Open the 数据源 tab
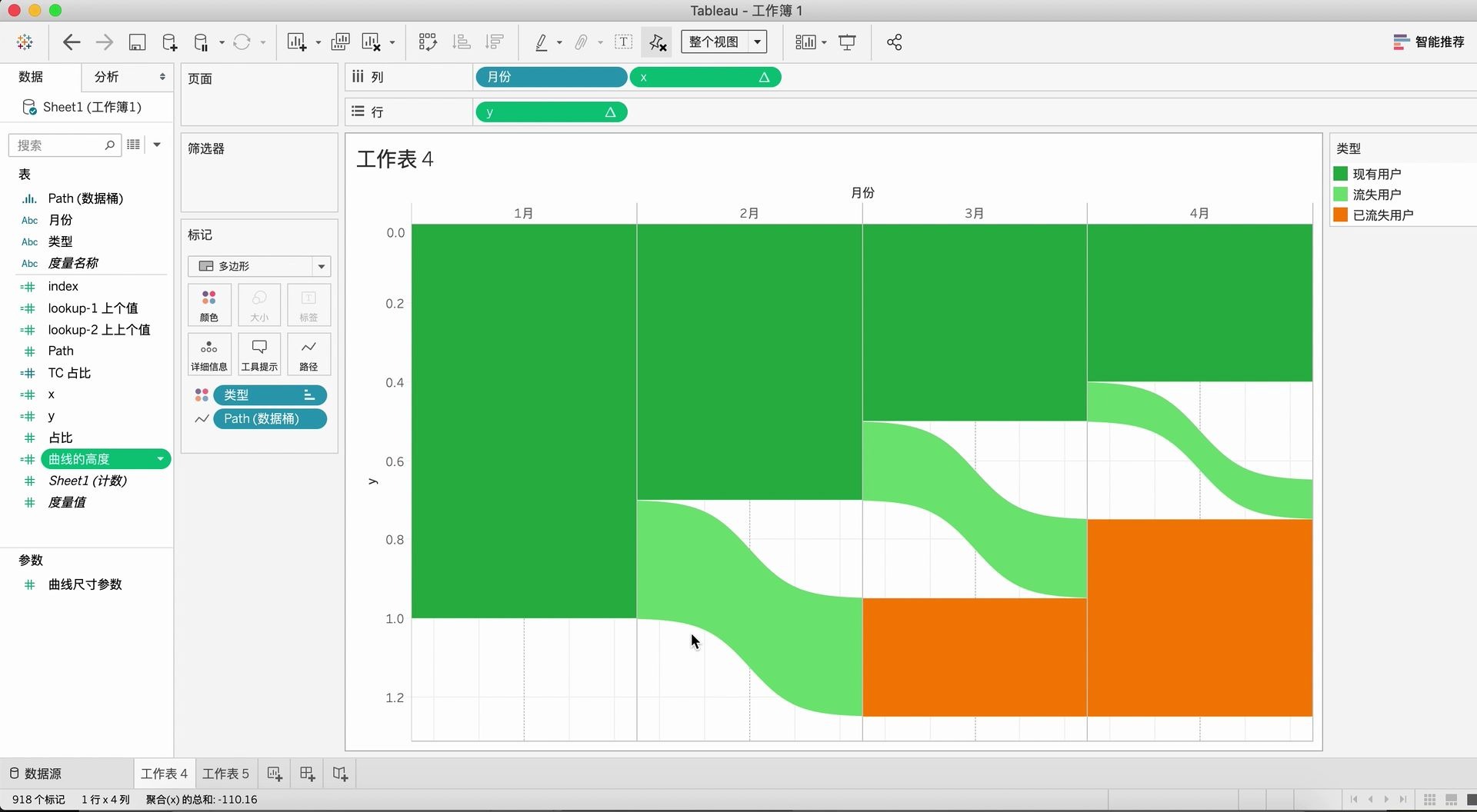 35,774
